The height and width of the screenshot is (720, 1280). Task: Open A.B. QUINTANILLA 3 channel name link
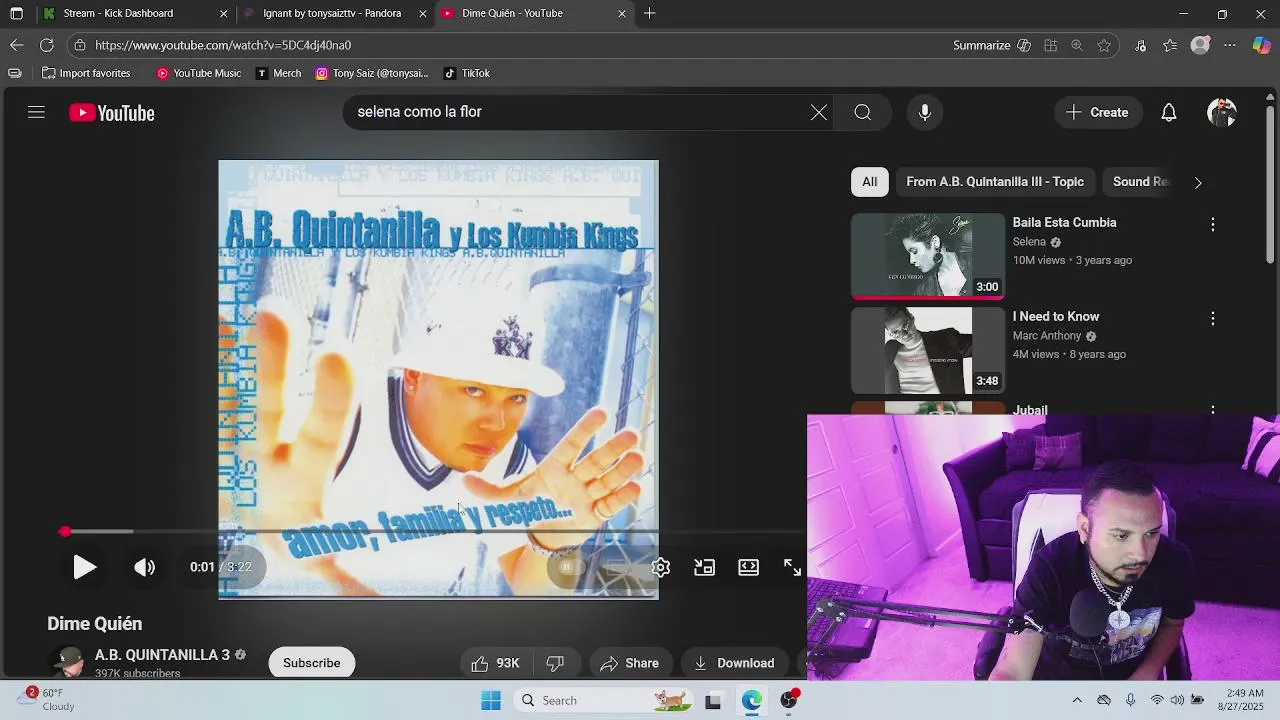point(162,655)
